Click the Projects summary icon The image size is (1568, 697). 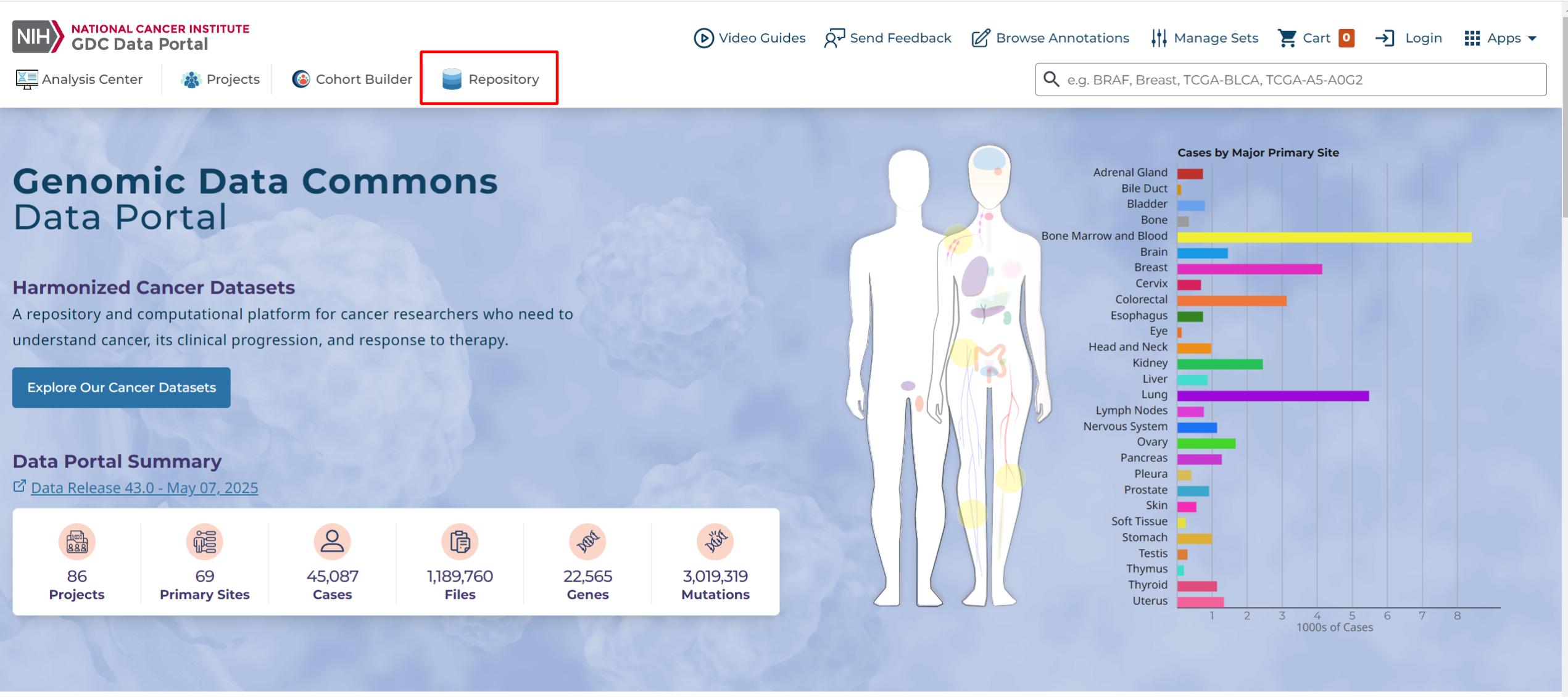coord(77,542)
